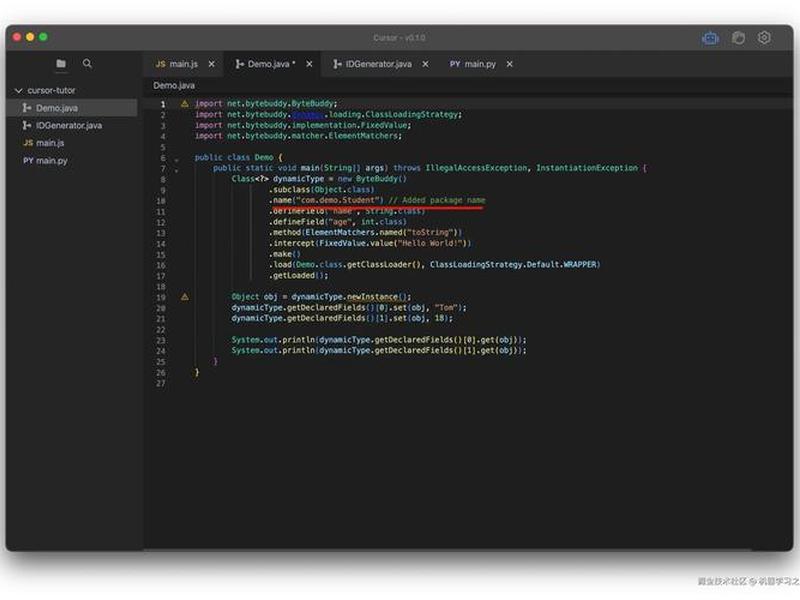This screenshot has width=800, height=600.
Task: Open settings gear icon
Action: (x=764, y=38)
